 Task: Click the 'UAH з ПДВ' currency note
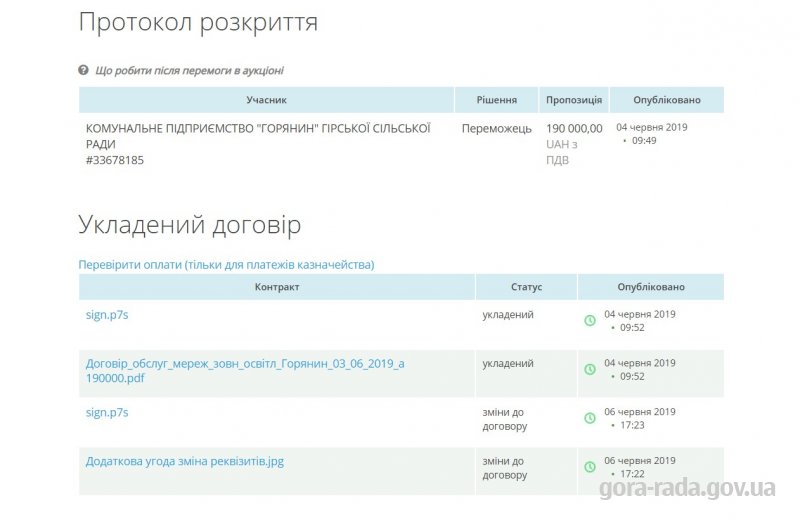pos(562,152)
